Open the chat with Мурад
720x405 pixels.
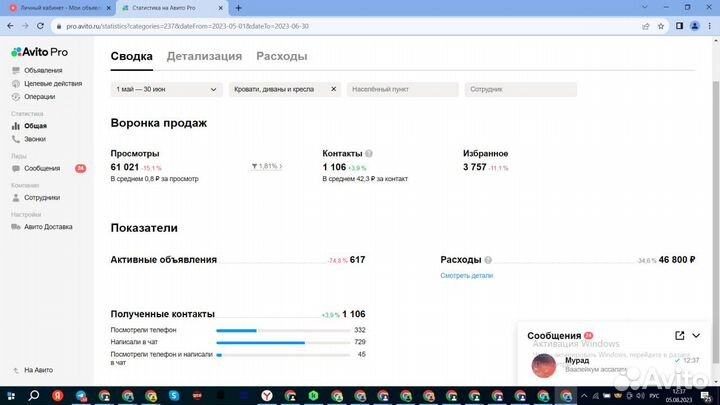614,365
